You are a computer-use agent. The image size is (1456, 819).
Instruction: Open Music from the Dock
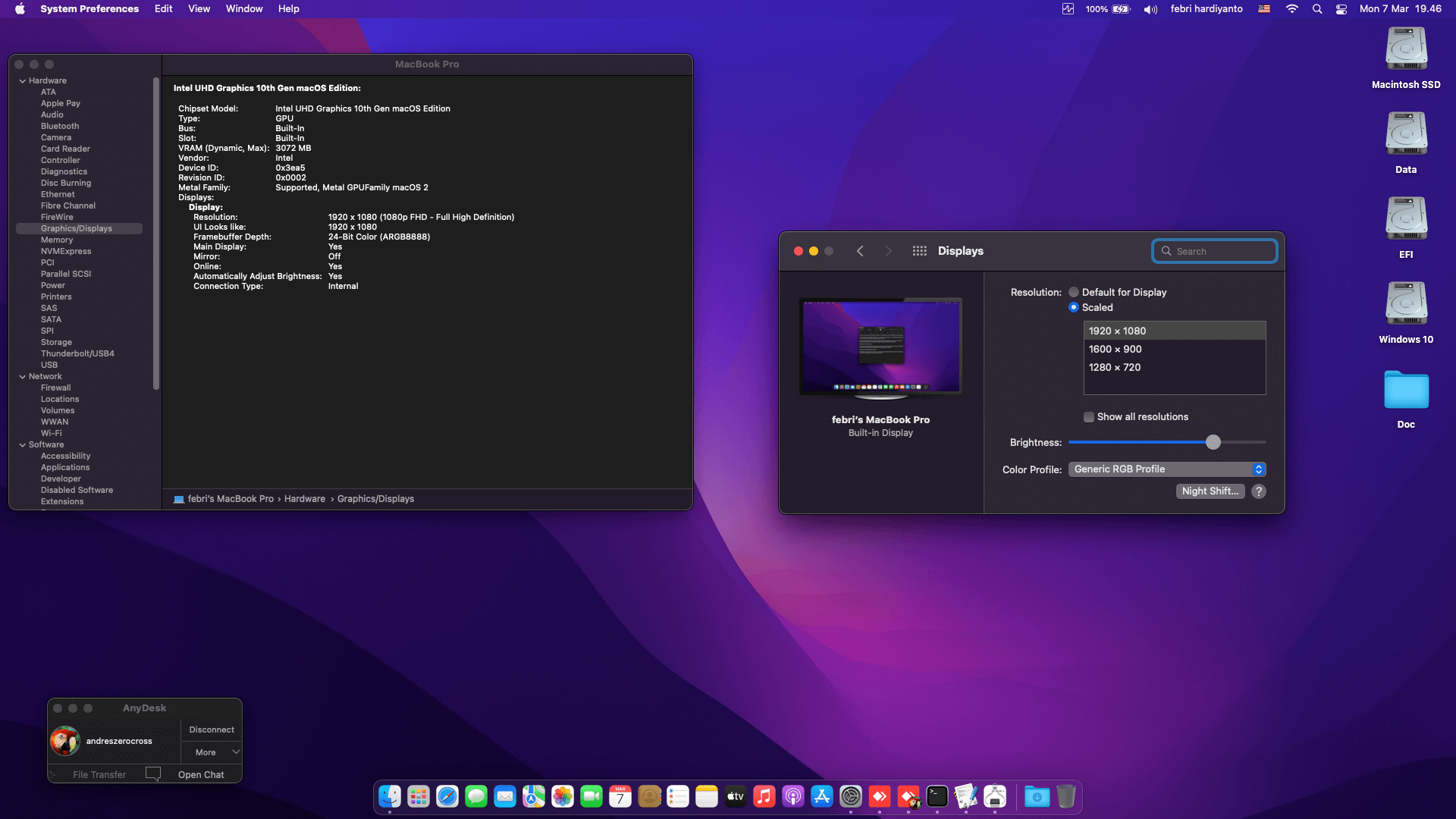(x=764, y=796)
